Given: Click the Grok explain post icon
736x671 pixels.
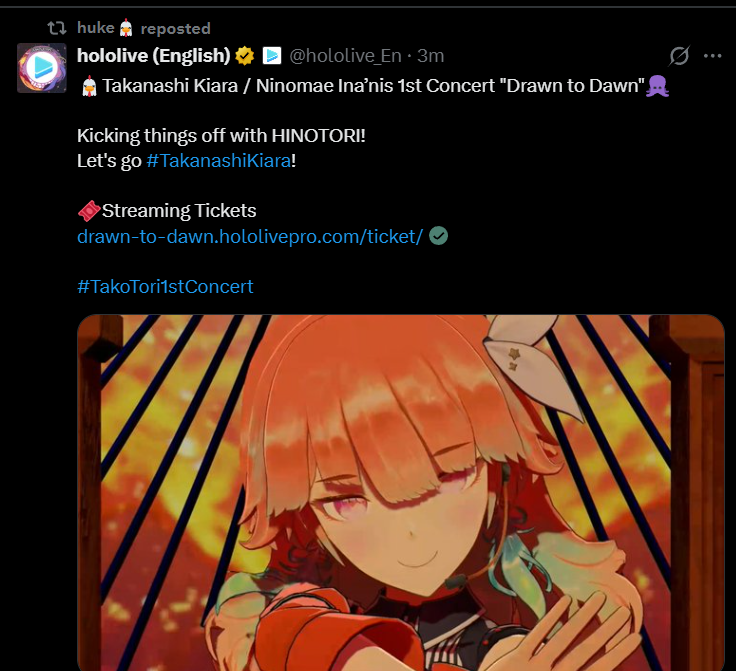Looking at the screenshot, I should [679, 56].
